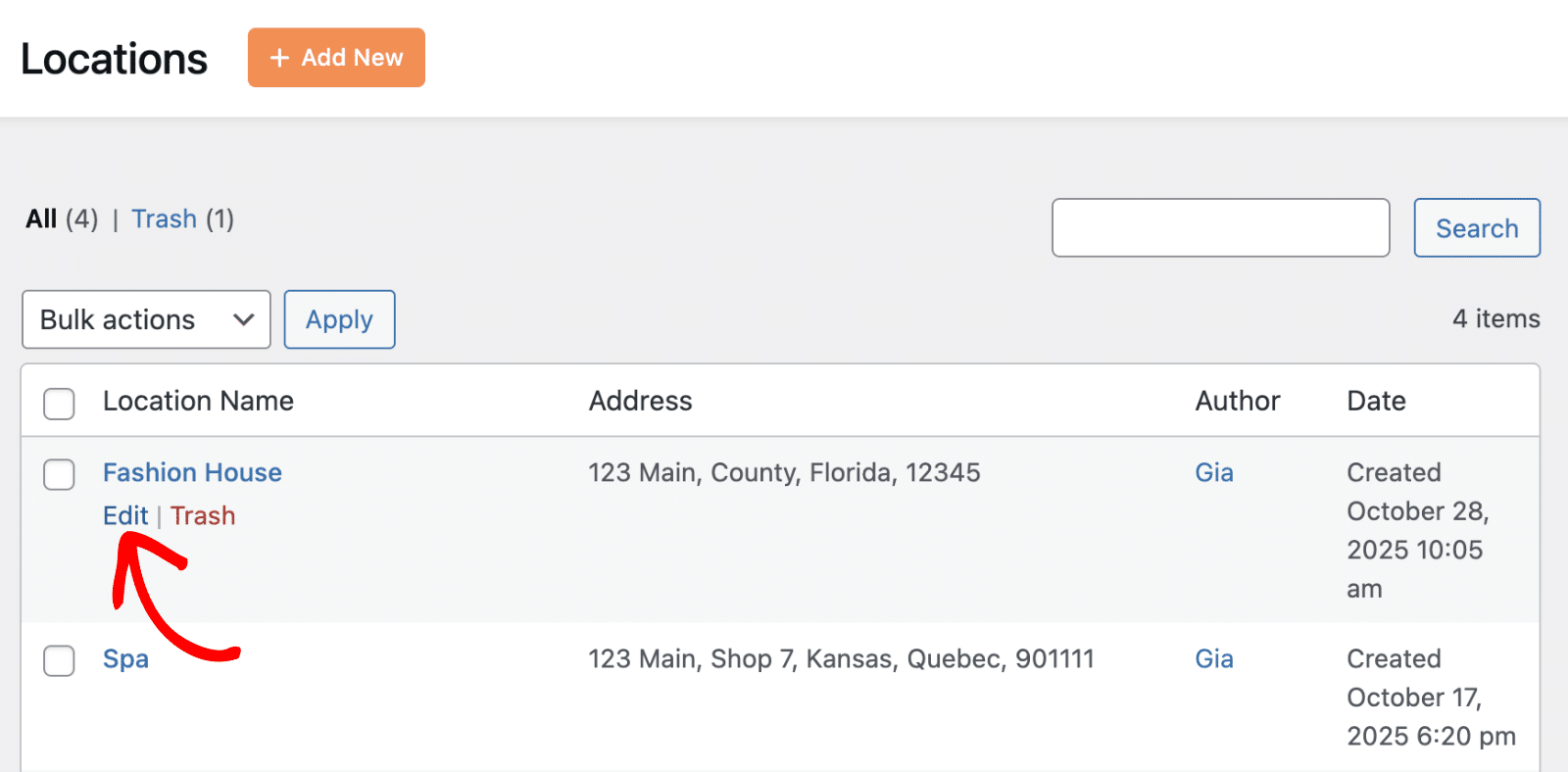Open the Bulk actions dropdown
The image size is (1568, 772).
pos(146,319)
